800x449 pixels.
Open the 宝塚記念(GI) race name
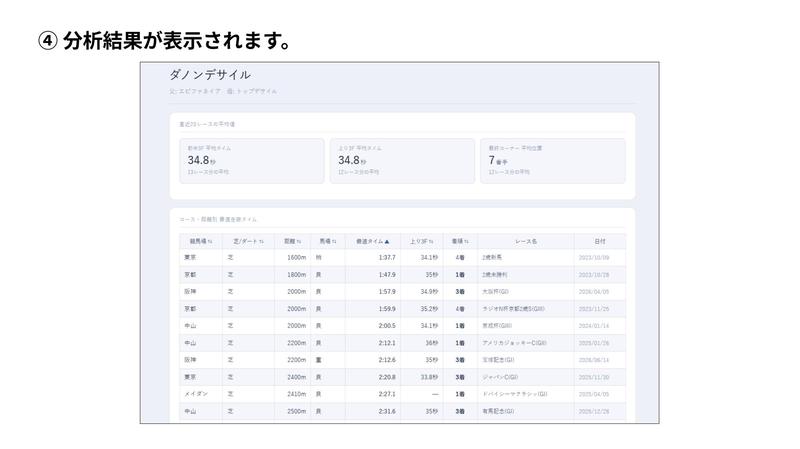pos(498,360)
